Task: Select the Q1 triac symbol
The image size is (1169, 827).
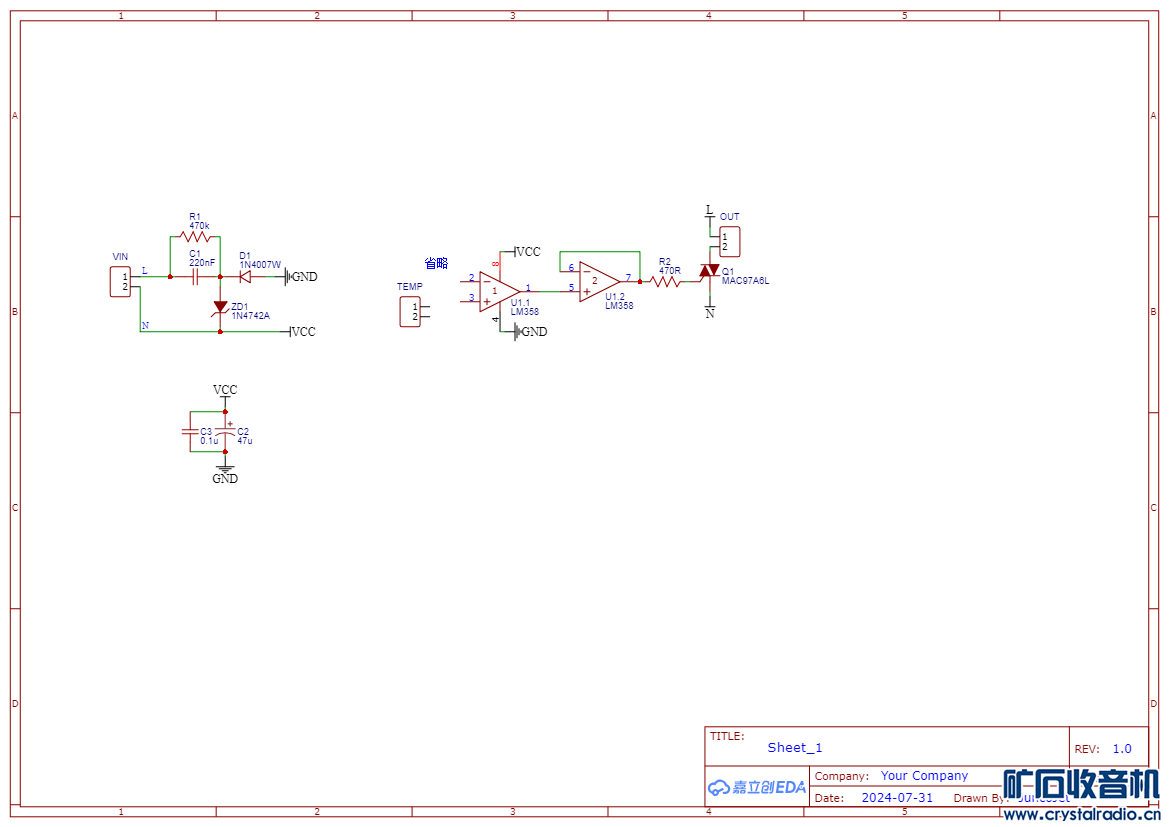Action: (709, 271)
